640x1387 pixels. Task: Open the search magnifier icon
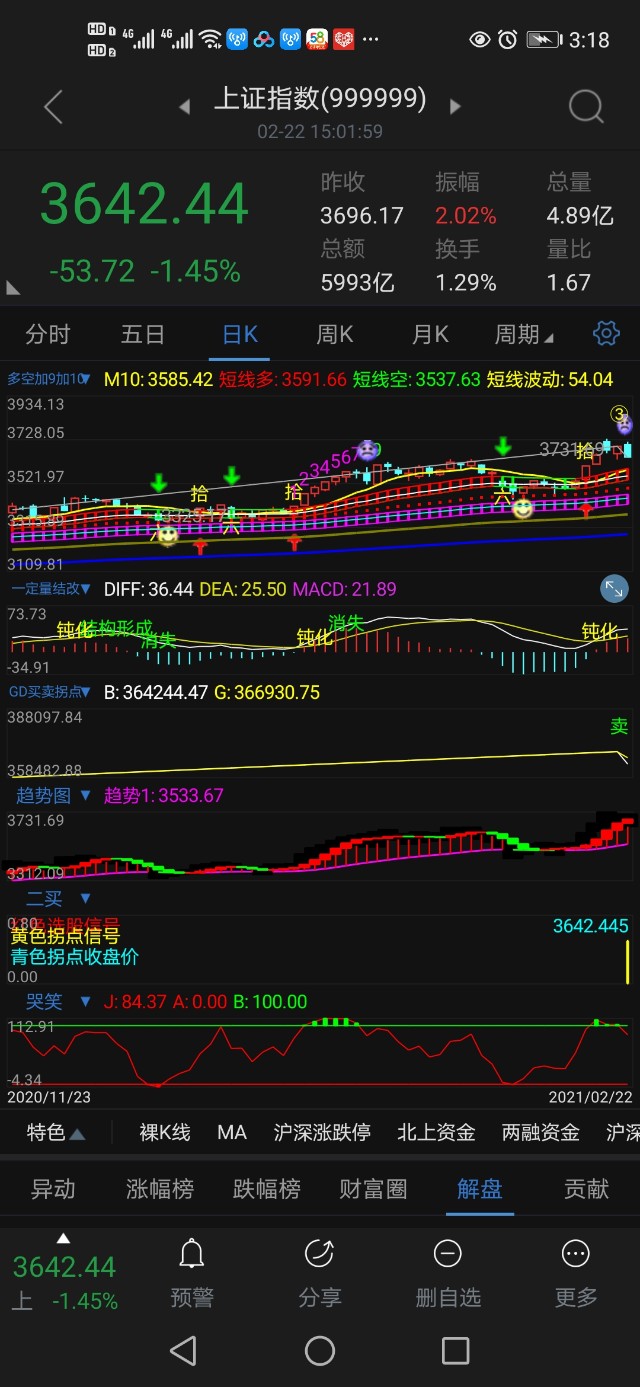tap(585, 107)
